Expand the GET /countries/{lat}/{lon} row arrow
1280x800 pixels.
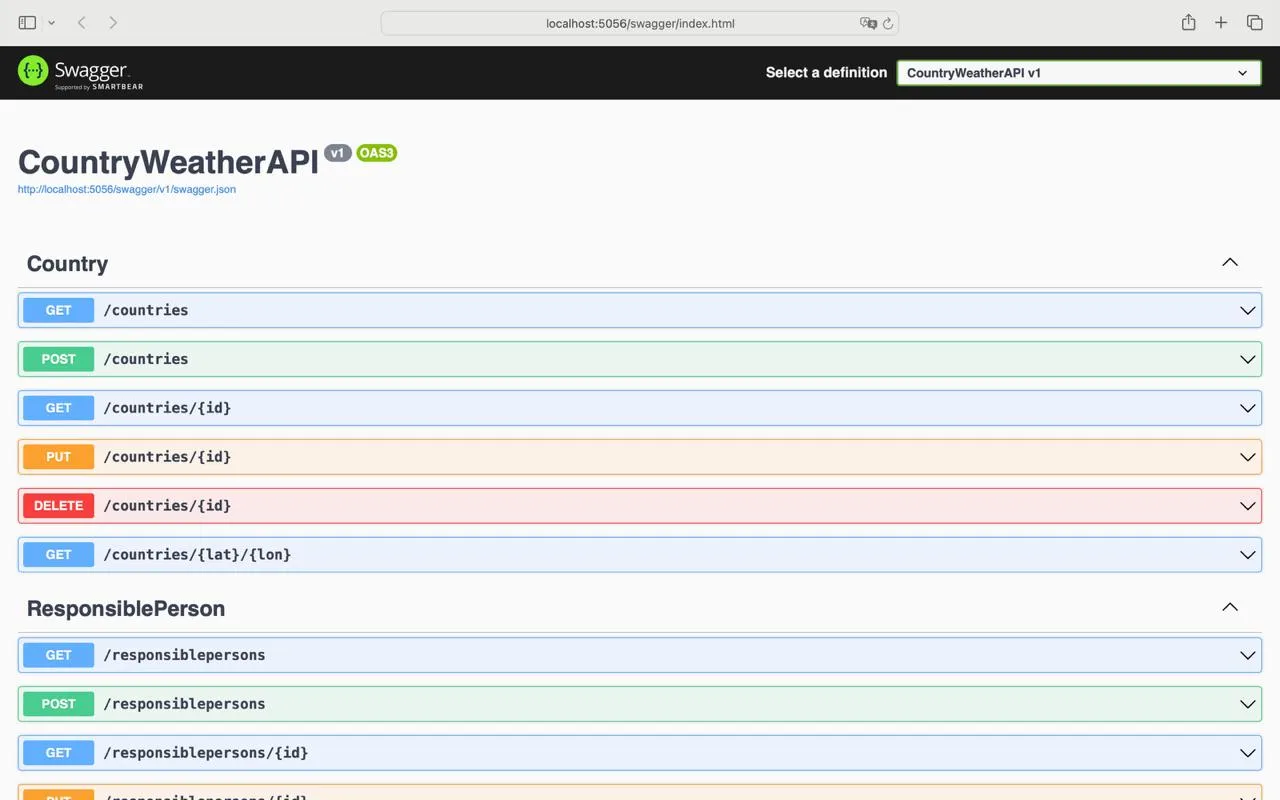coord(1248,555)
